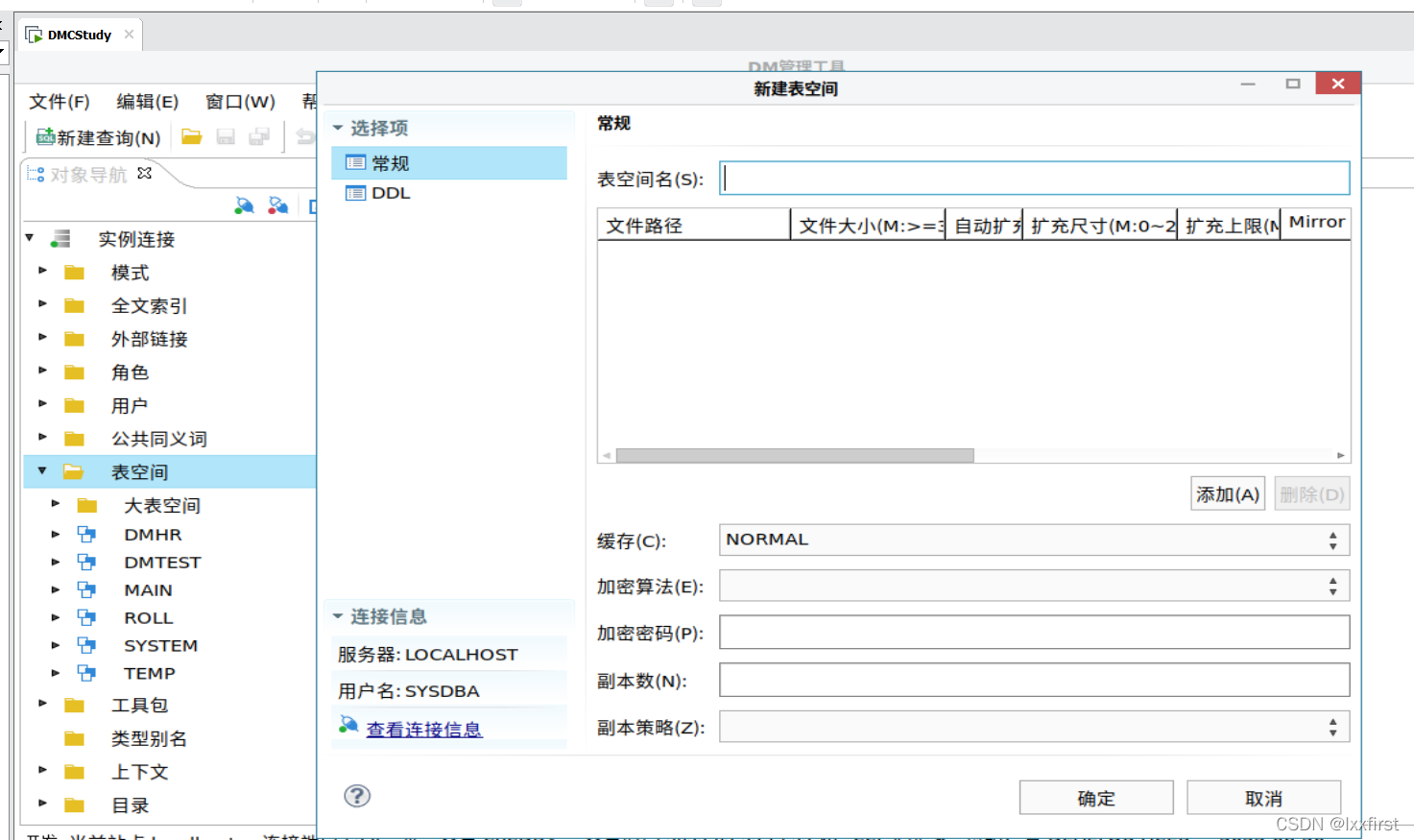This screenshot has height=840, width=1414.
Task: Select the DDL page in dialog
Action: point(449,193)
